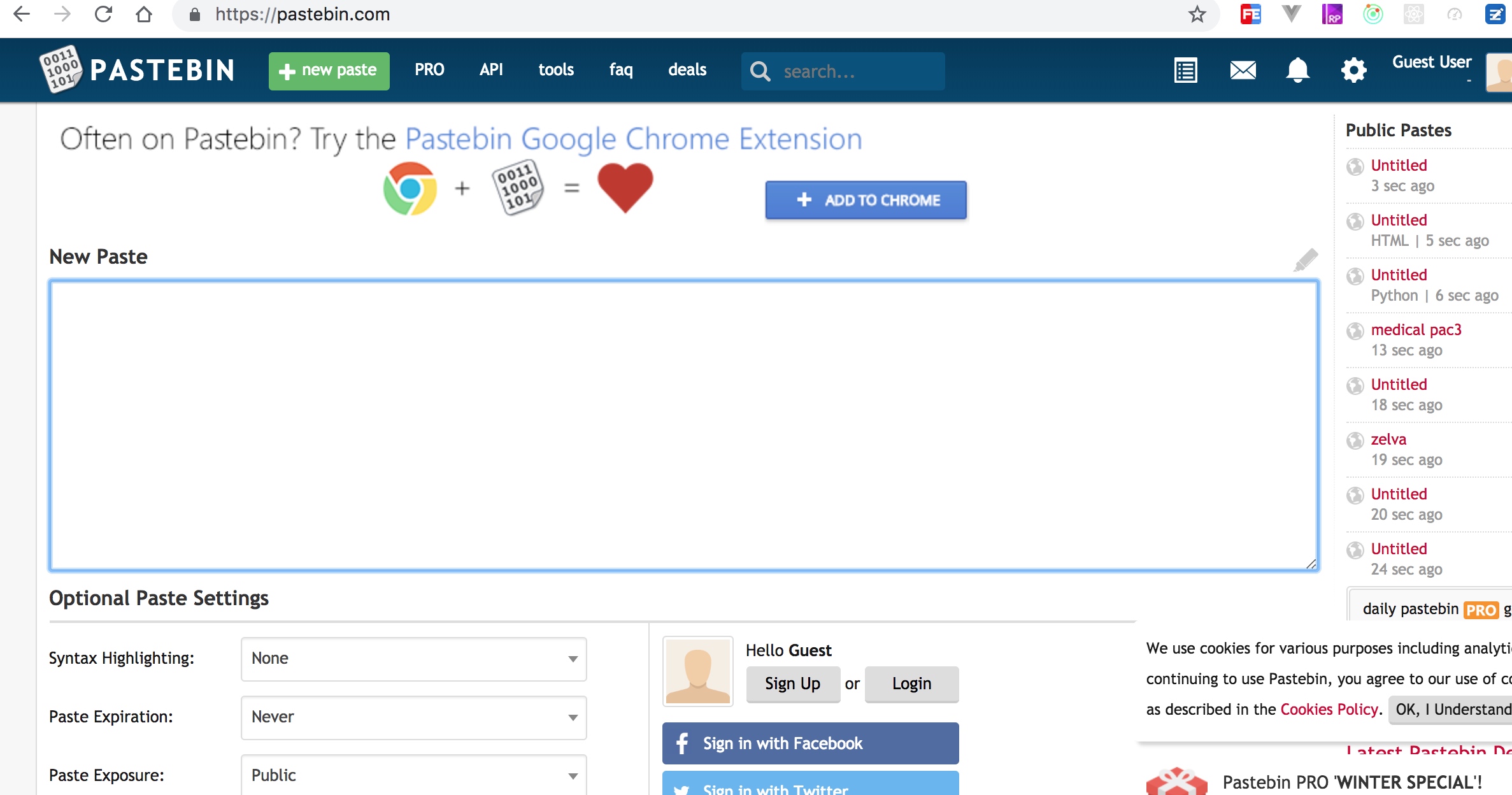
Task: Open the faq menu item
Action: coord(621,69)
